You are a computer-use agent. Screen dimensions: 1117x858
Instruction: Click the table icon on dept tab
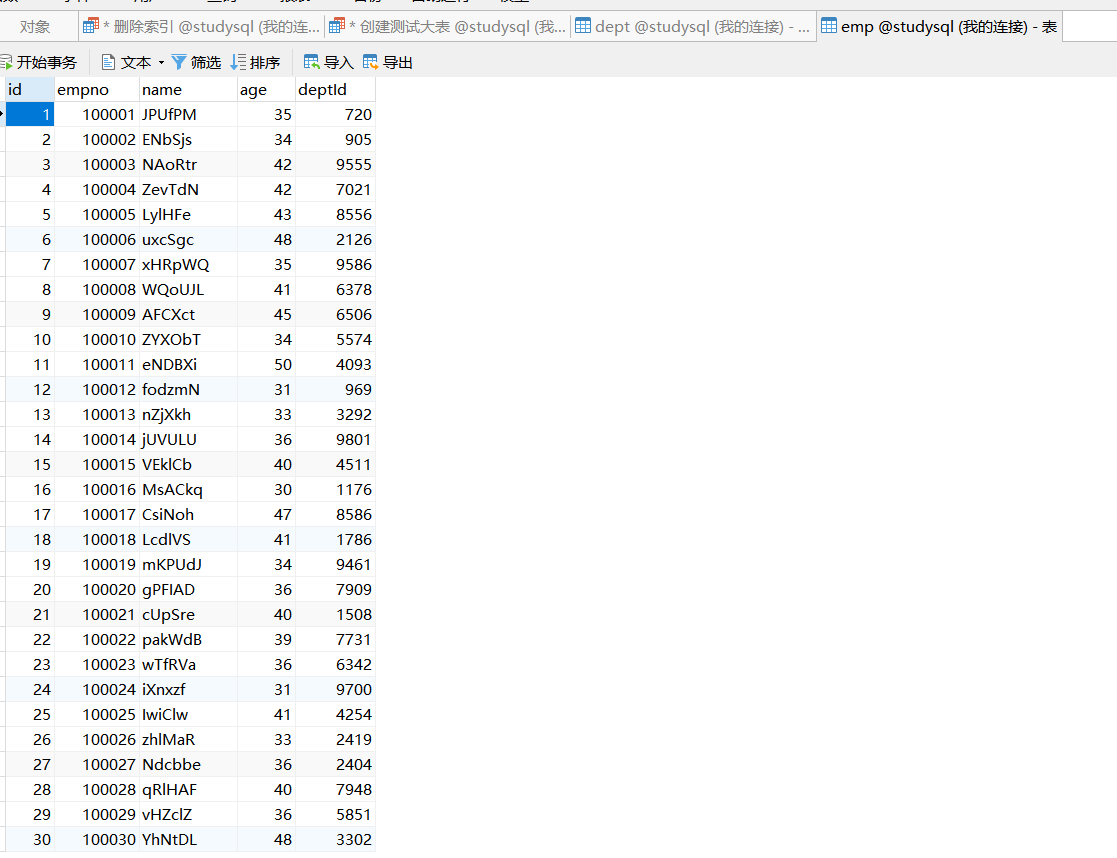coord(583,26)
